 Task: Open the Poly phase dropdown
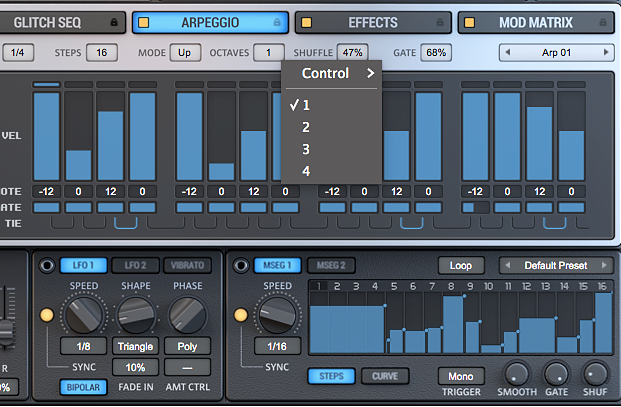point(187,346)
